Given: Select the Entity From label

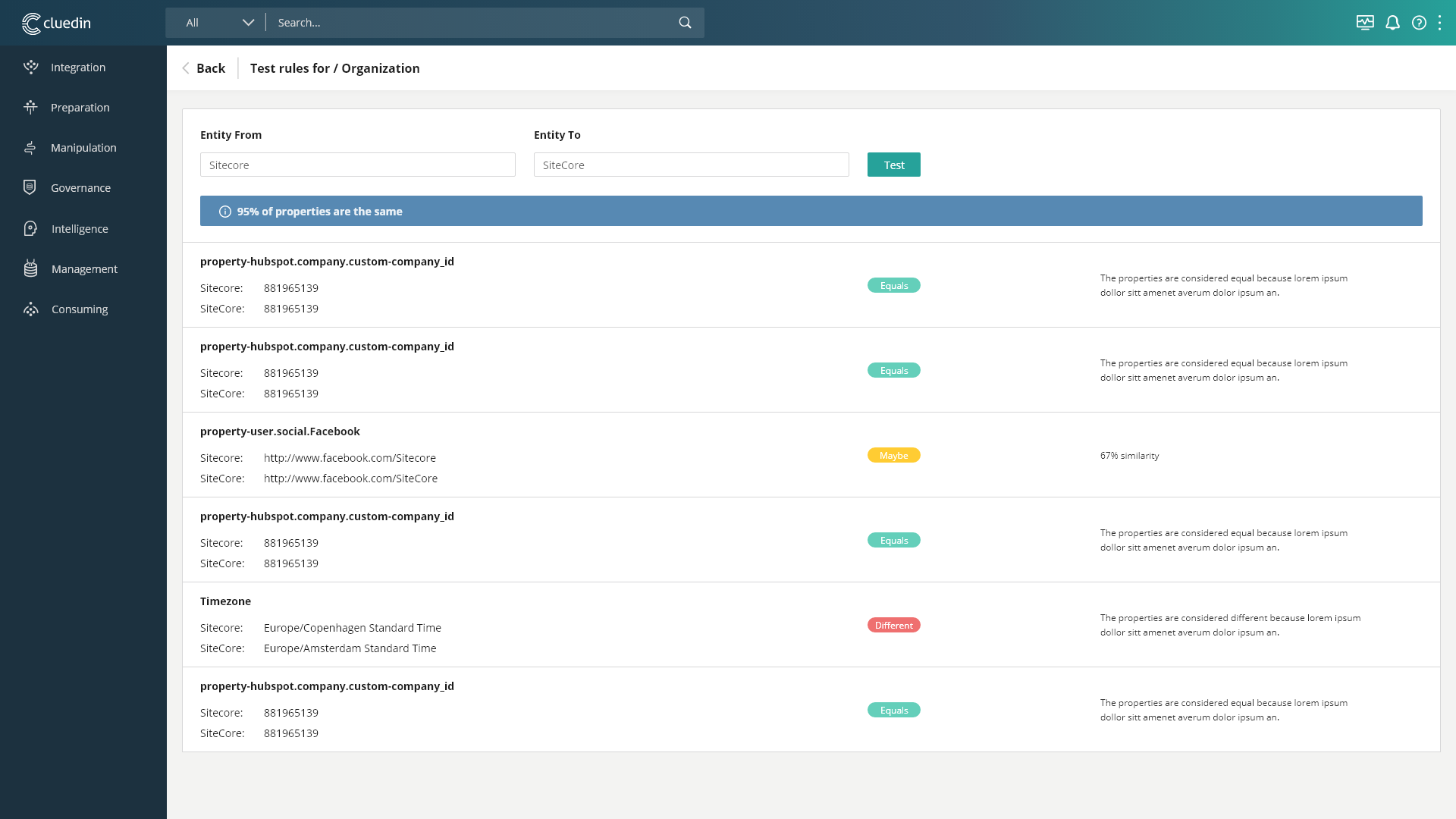Looking at the screenshot, I should [231, 135].
